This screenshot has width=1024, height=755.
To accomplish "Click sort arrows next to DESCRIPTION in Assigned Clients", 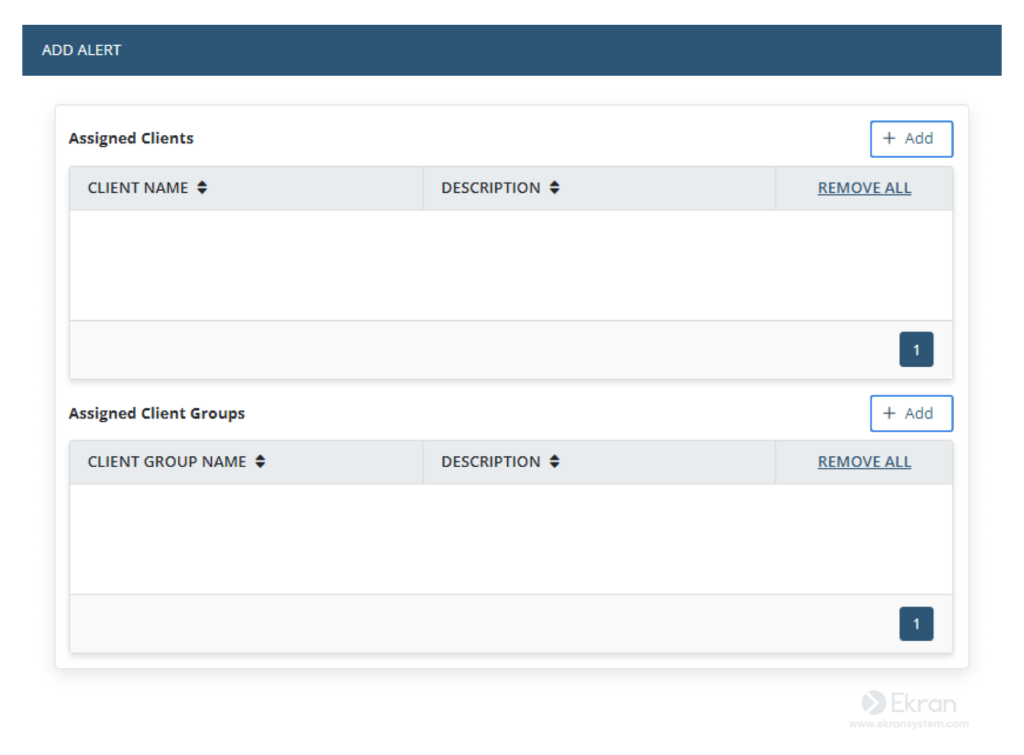I will click(x=554, y=188).
